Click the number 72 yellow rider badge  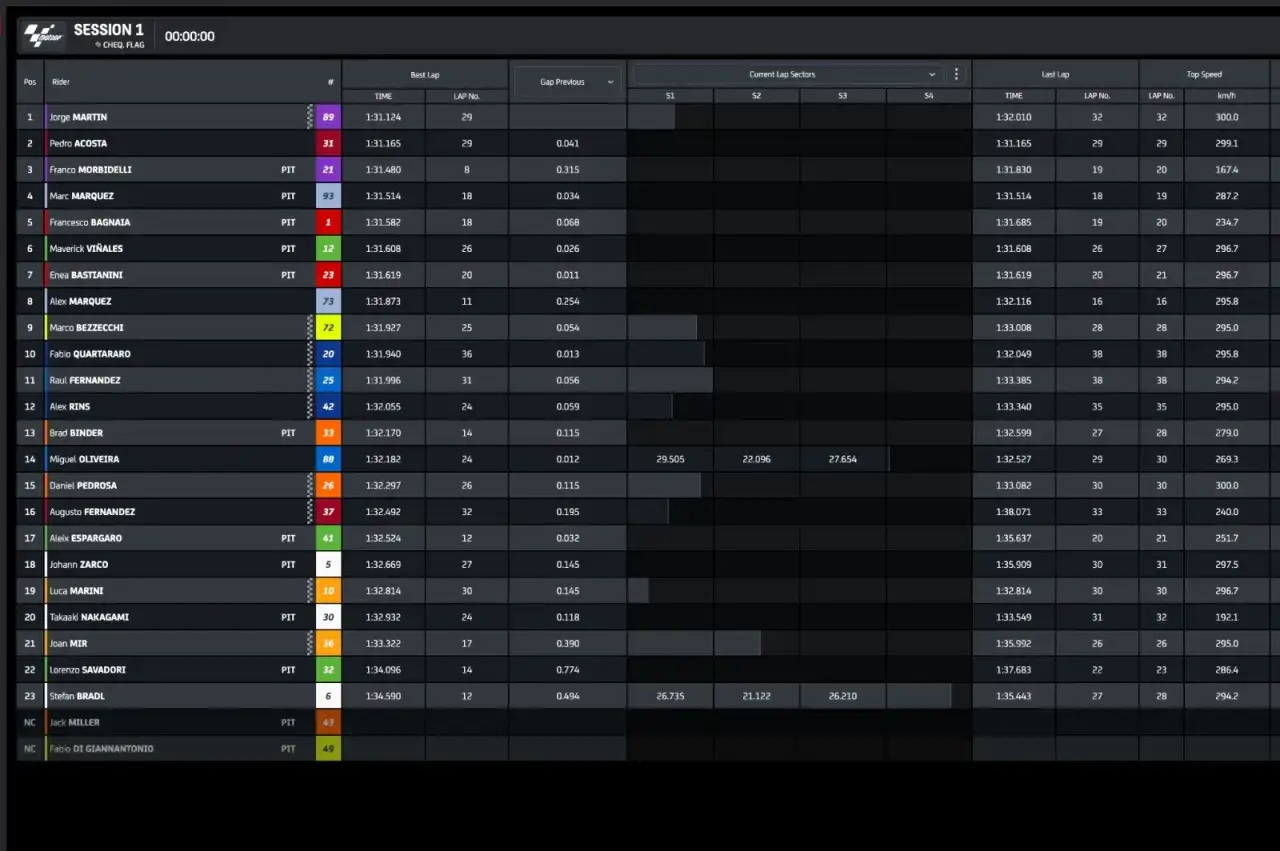pos(328,327)
